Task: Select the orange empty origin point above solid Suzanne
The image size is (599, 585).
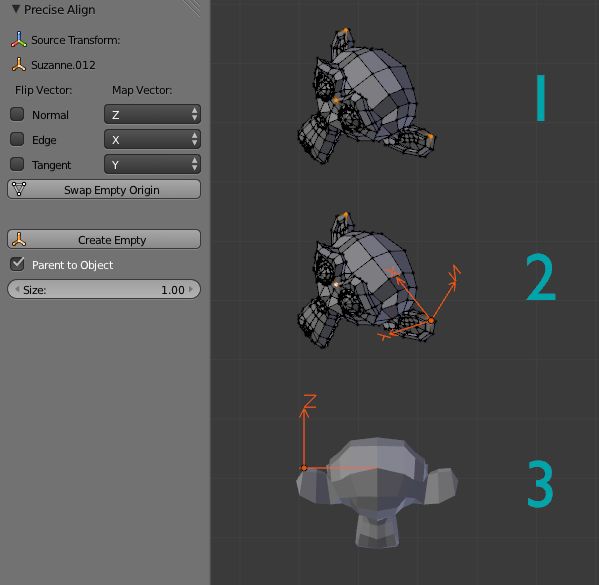Action: point(304,468)
